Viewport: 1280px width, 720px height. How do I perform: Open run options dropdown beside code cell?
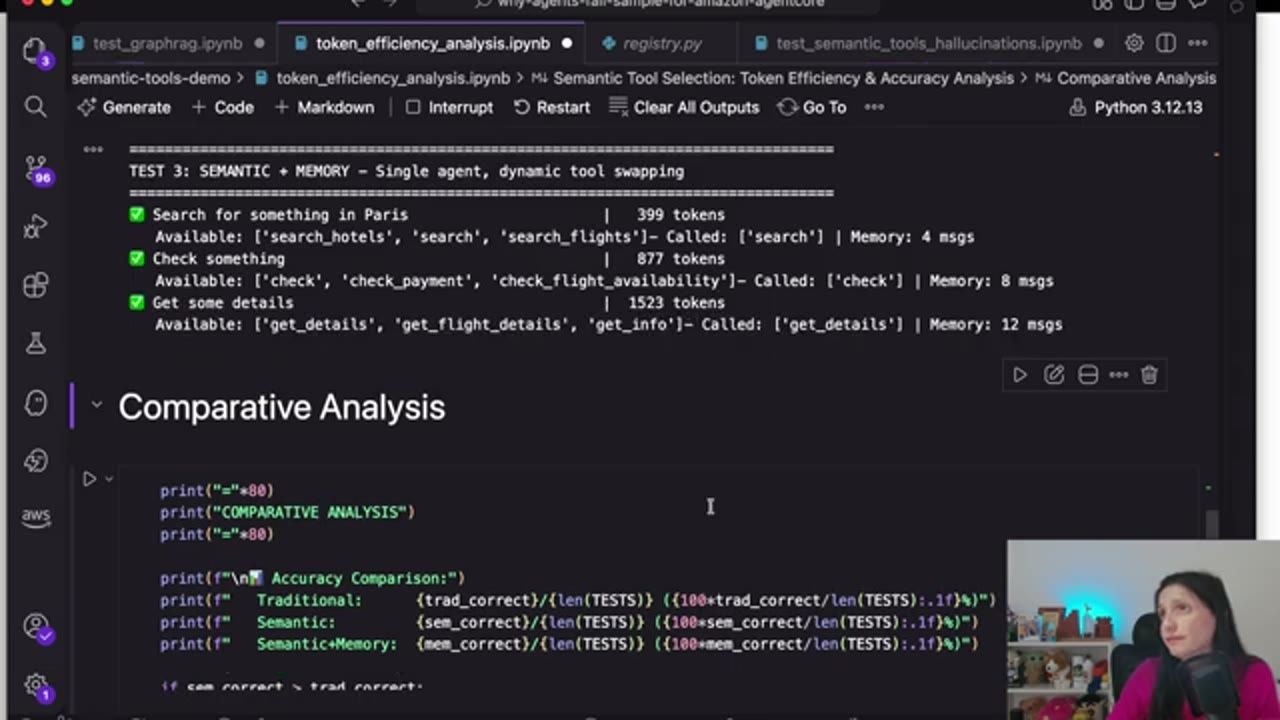[x=109, y=480]
